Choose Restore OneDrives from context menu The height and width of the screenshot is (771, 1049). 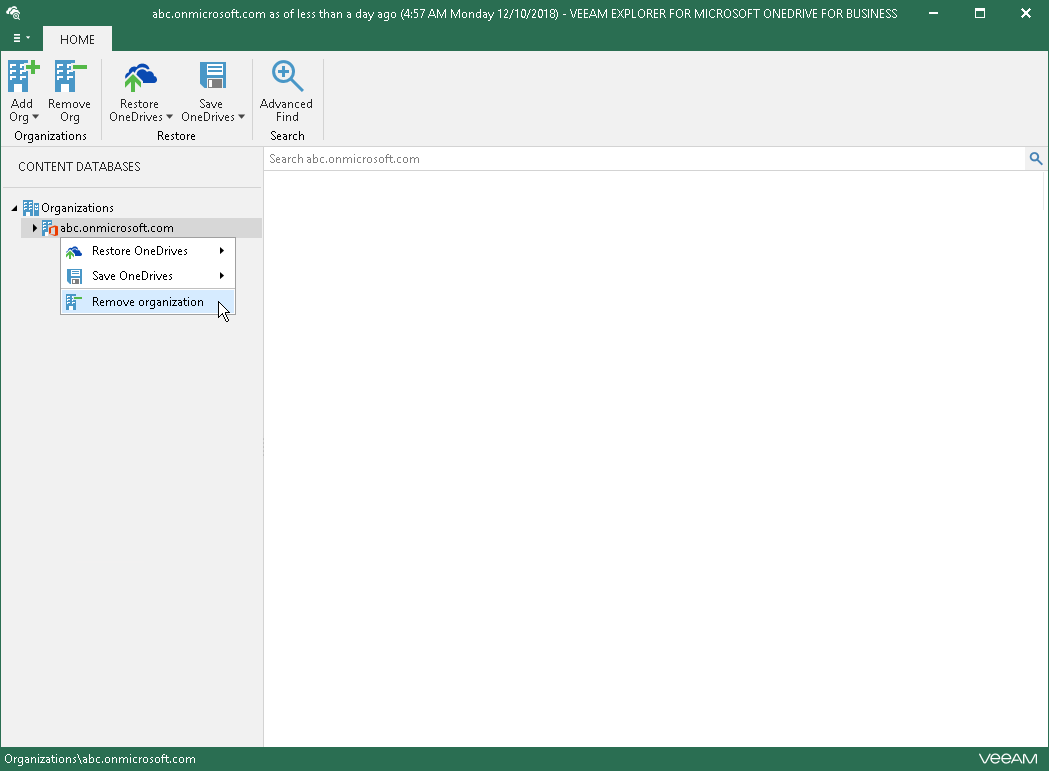tap(148, 251)
